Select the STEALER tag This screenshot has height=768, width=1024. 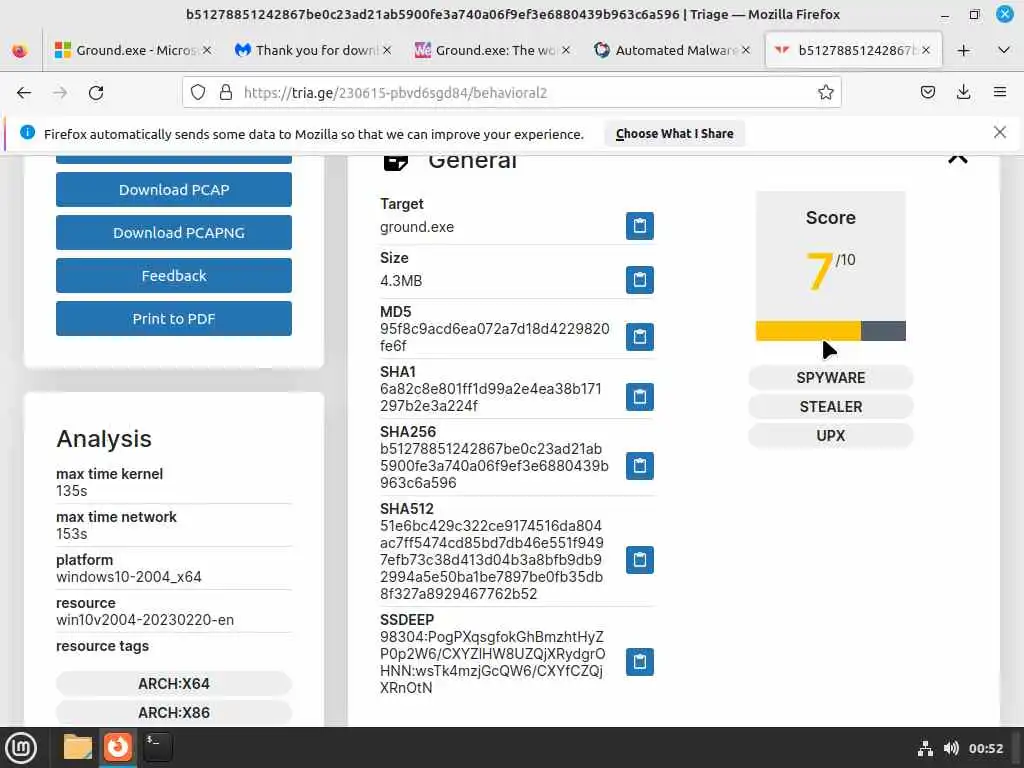[x=830, y=406]
